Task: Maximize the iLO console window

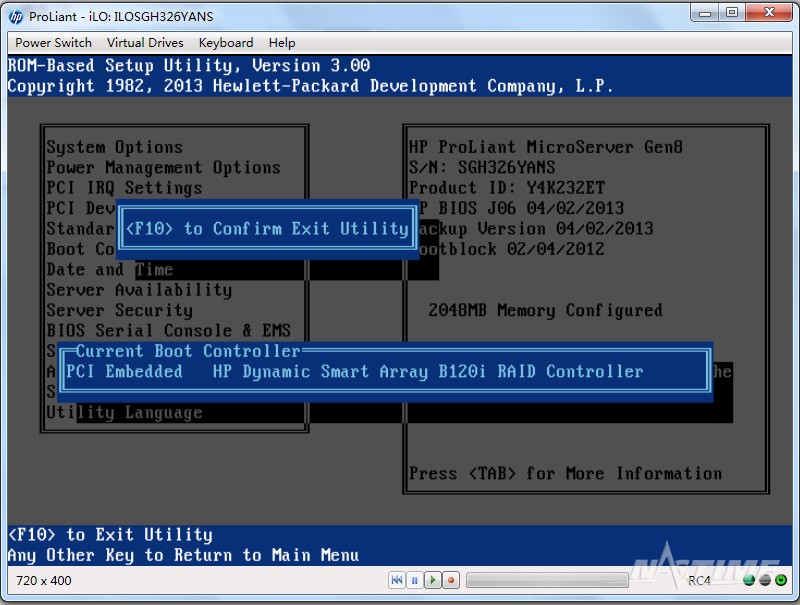Action: point(732,13)
